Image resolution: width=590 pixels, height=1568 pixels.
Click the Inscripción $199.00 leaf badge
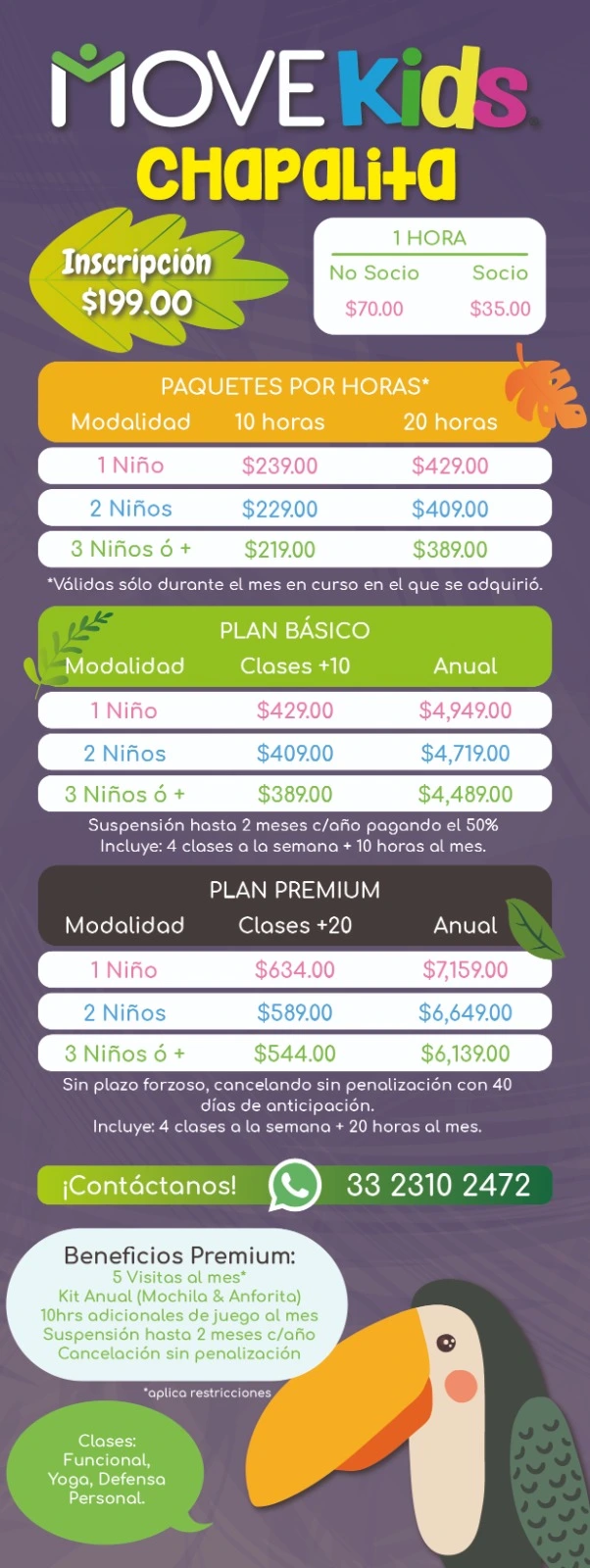[x=137, y=282]
